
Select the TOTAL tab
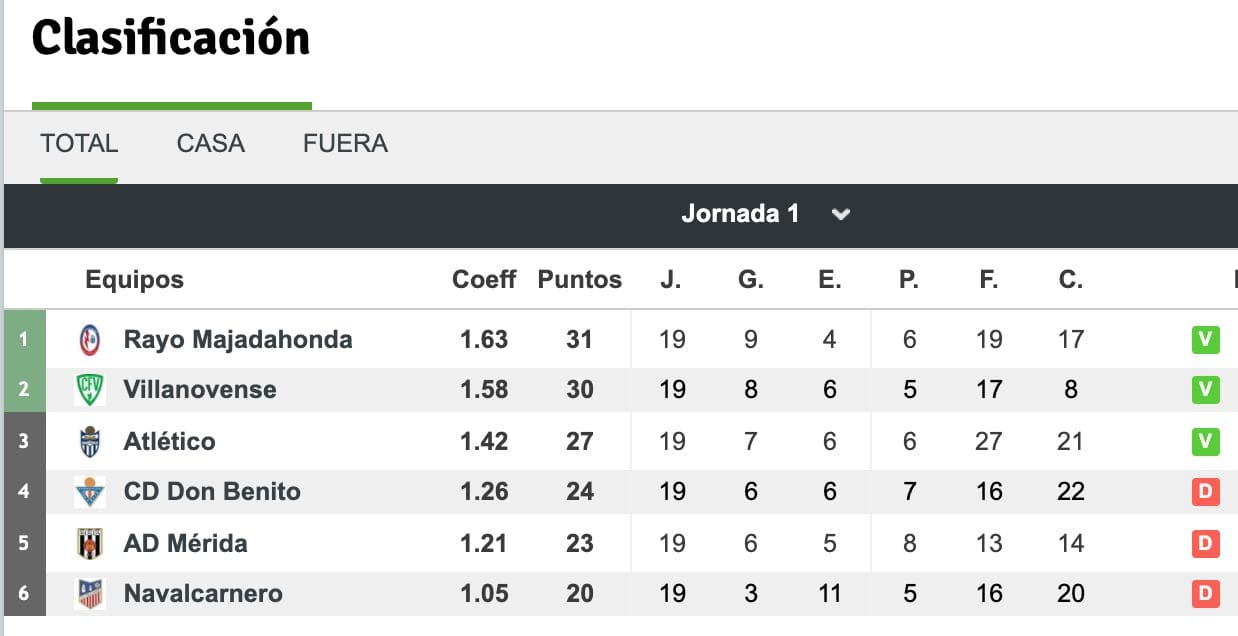tap(79, 144)
